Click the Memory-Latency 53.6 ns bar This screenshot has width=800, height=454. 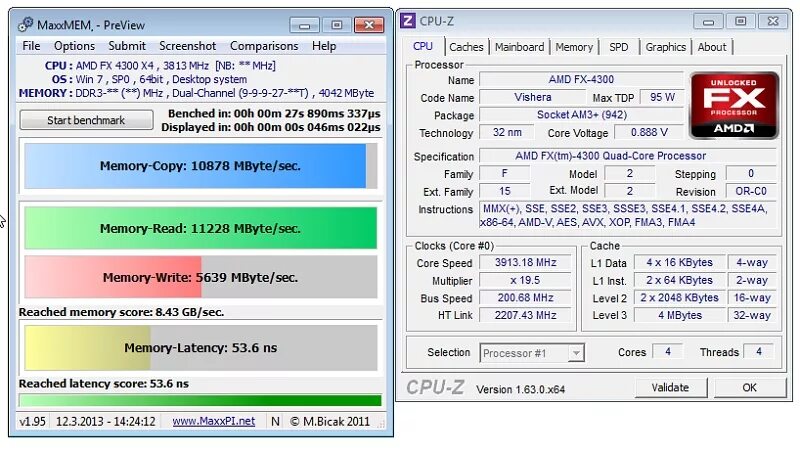(x=201, y=347)
